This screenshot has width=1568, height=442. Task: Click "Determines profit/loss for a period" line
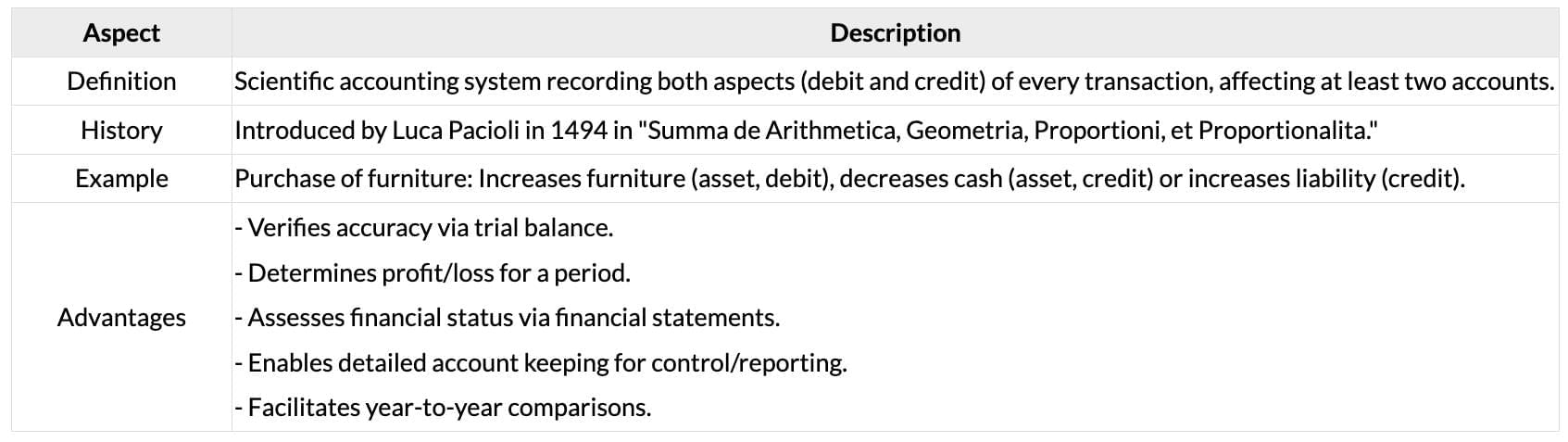point(433,273)
